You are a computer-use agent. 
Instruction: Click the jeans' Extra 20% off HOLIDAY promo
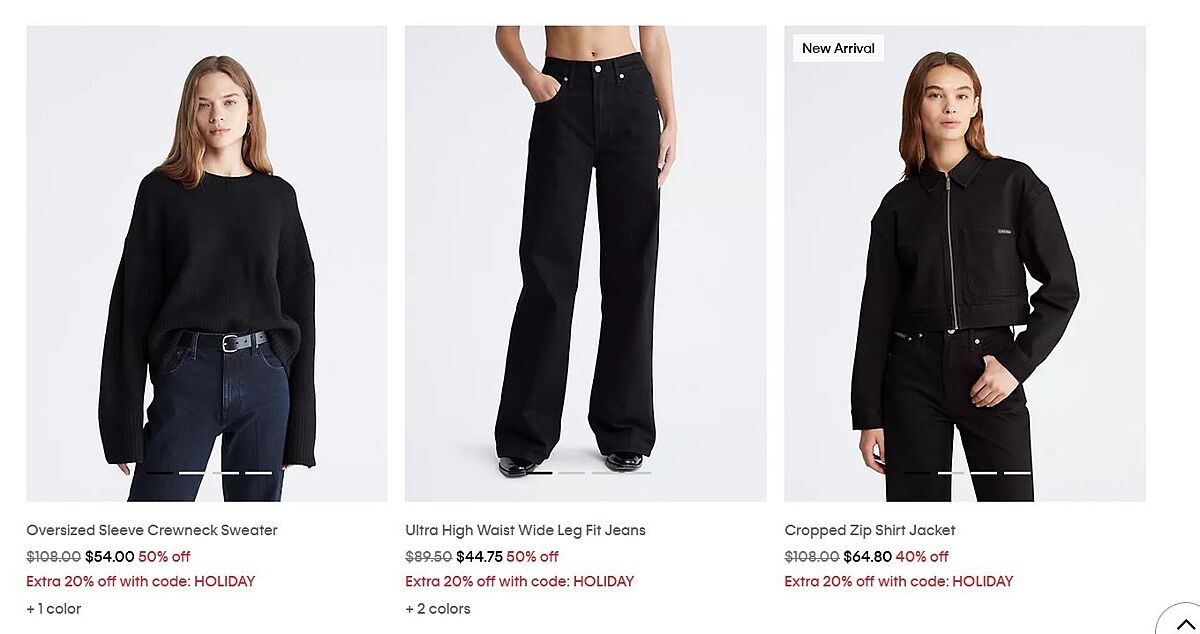click(519, 581)
